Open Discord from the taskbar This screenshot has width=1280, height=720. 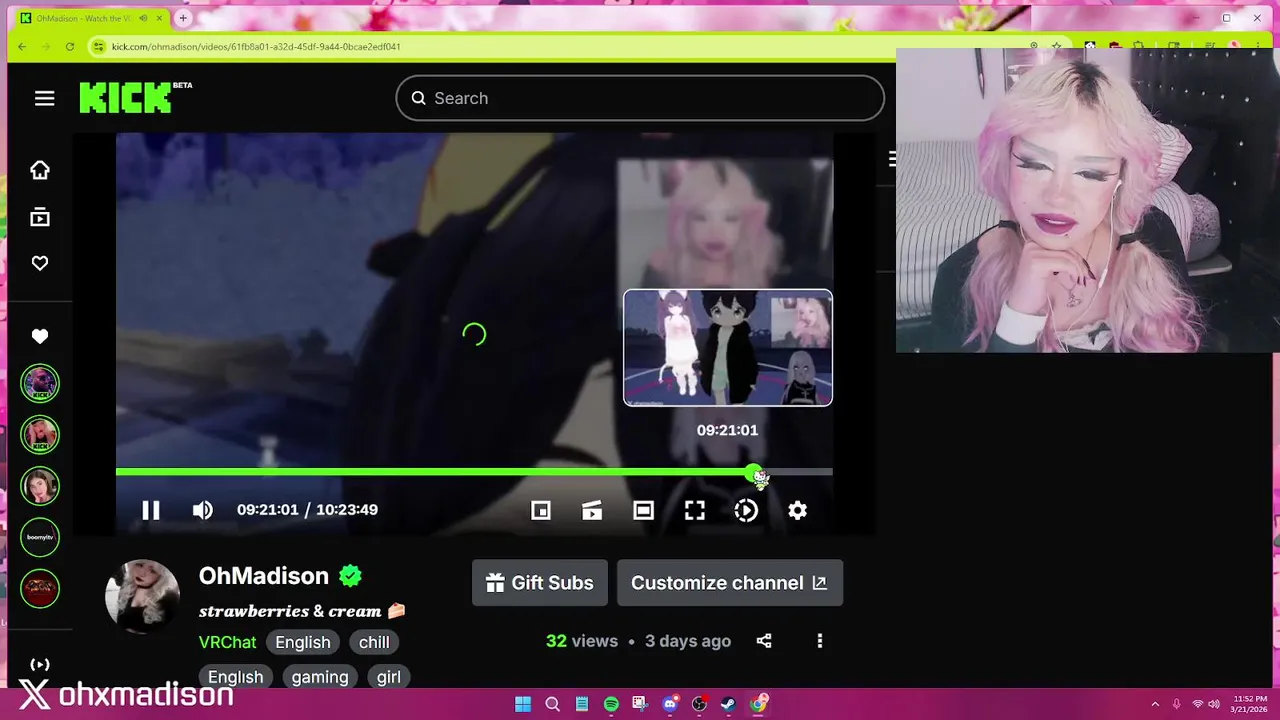tap(670, 704)
